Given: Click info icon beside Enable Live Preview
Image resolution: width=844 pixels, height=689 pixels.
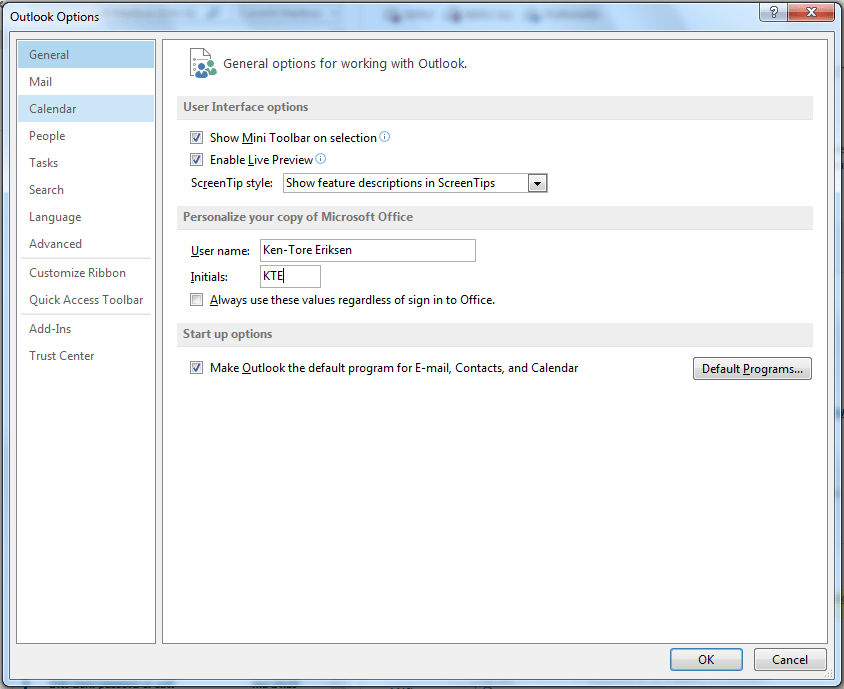Looking at the screenshot, I should (320, 159).
